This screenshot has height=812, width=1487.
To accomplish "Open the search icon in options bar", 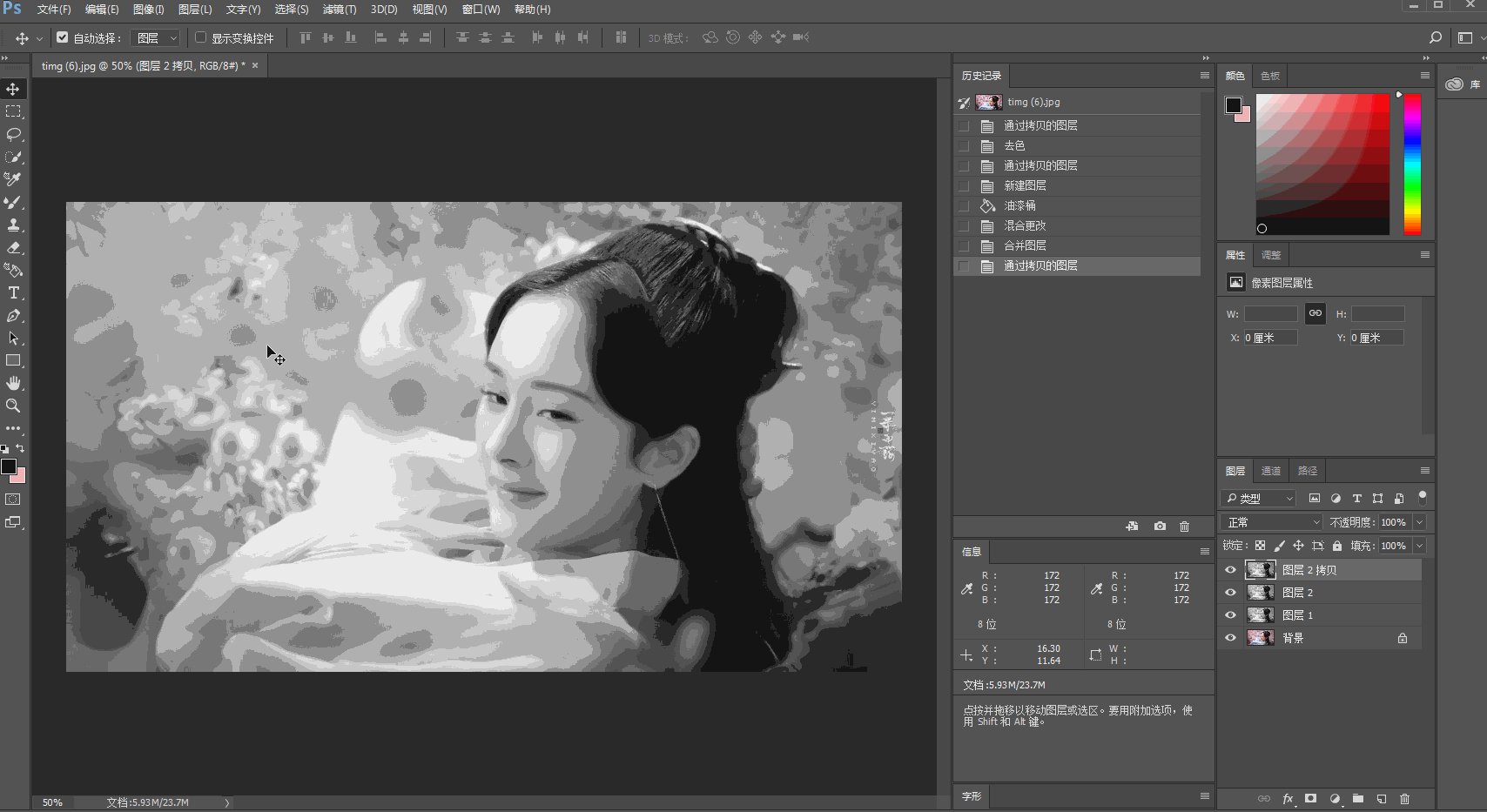I will tap(1436, 37).
